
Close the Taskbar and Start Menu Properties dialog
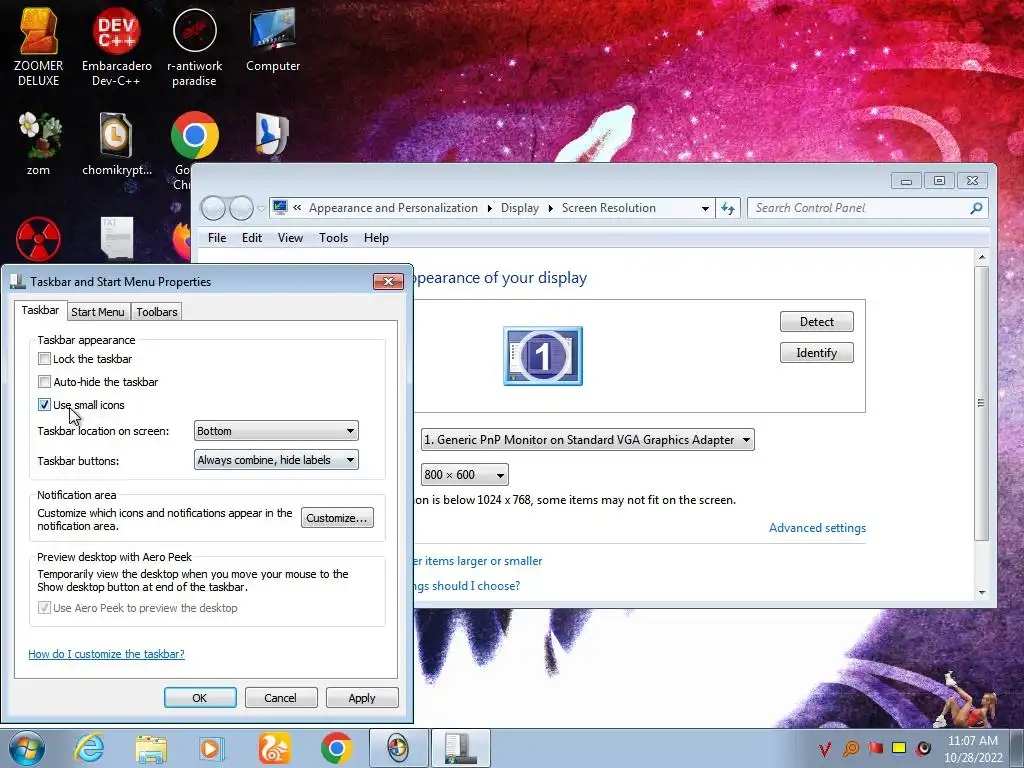388,281
